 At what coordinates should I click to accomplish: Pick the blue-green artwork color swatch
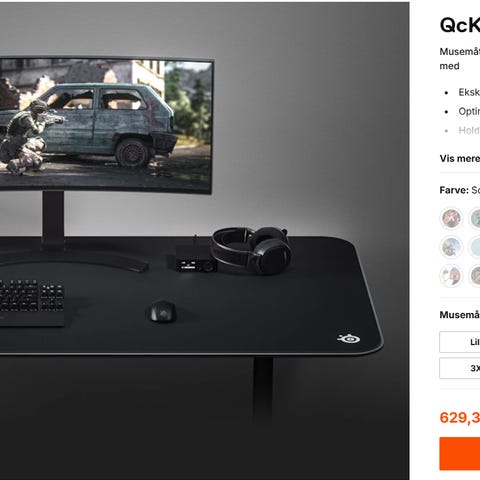coord(451,247)
